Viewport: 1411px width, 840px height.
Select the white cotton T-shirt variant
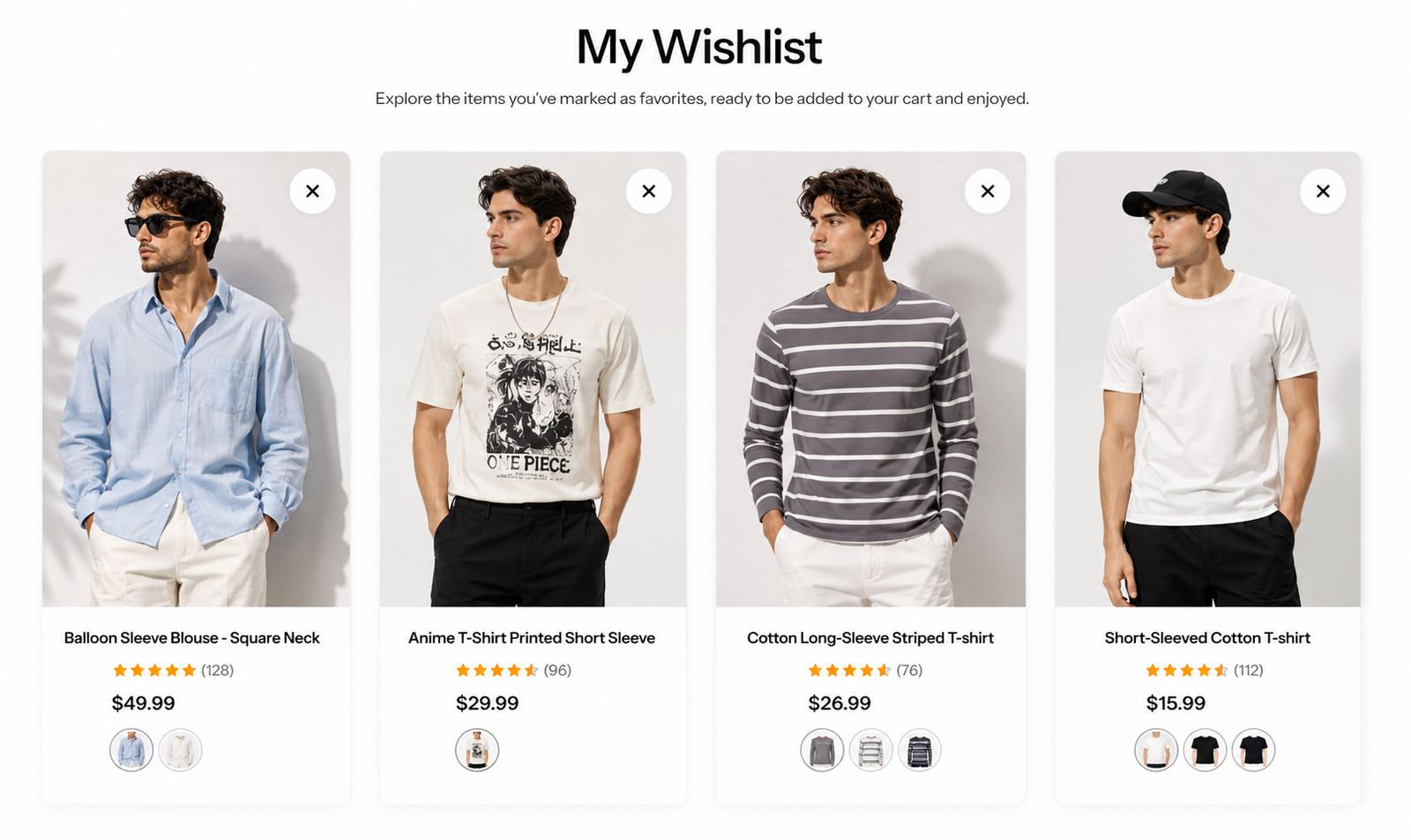click(x=1155, y=750)
